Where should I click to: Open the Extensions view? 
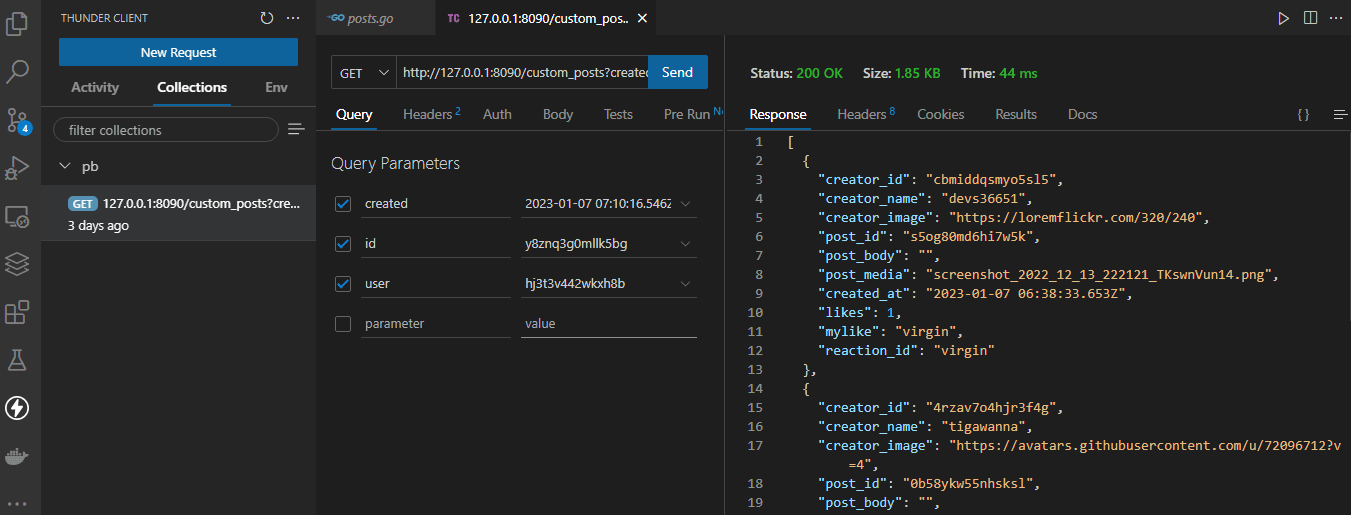point(17,312)
